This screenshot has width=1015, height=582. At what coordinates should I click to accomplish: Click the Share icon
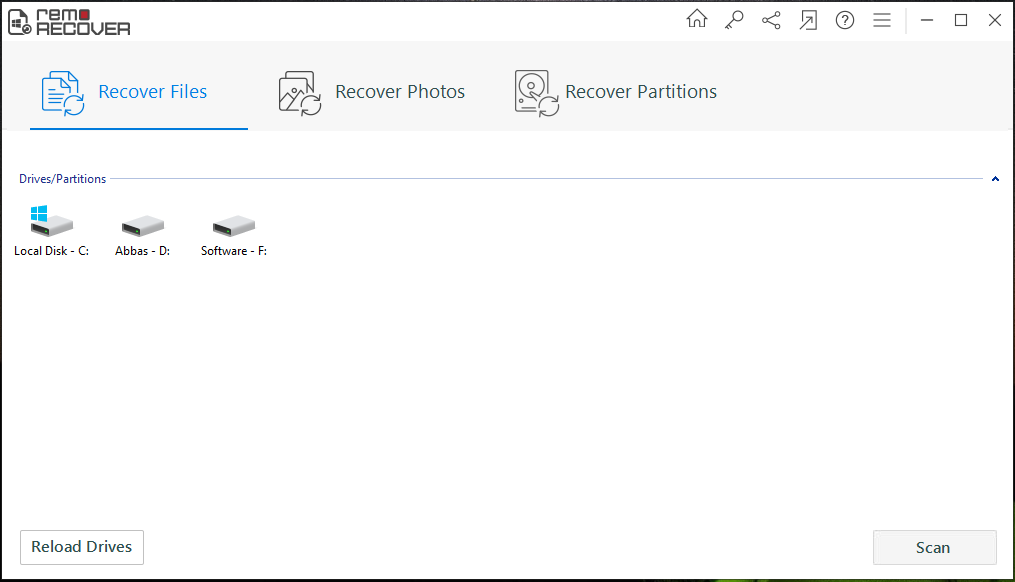[x=771, y=20]
